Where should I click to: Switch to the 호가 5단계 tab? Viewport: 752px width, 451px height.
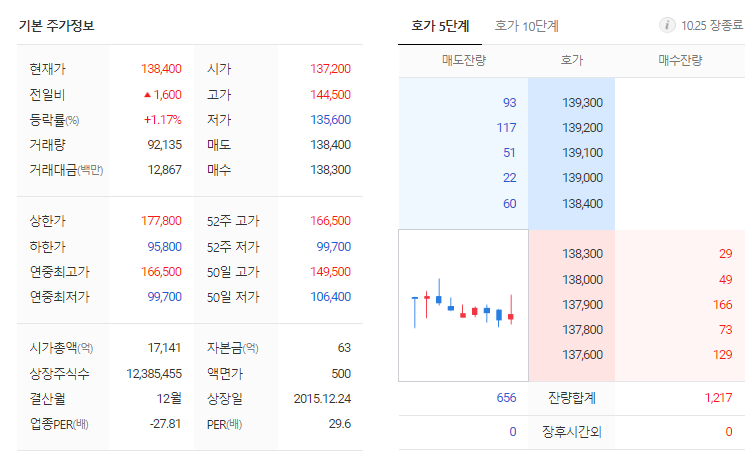[x=440, y=26]
